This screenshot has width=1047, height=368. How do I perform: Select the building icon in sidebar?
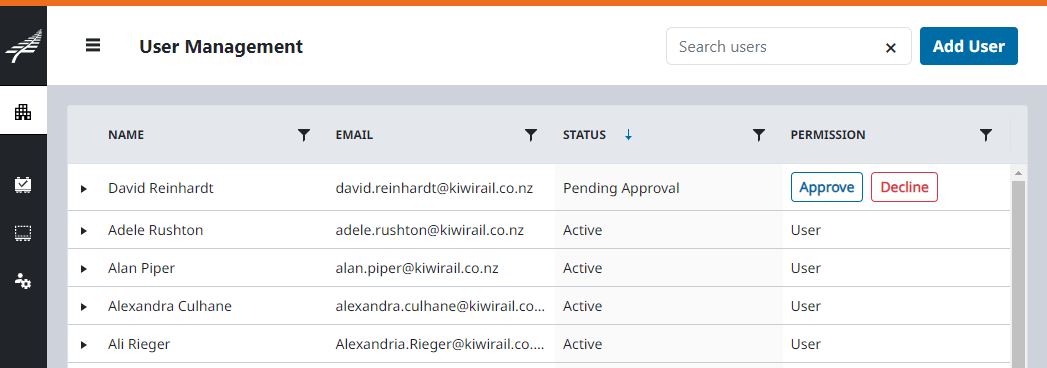(23, 112)
